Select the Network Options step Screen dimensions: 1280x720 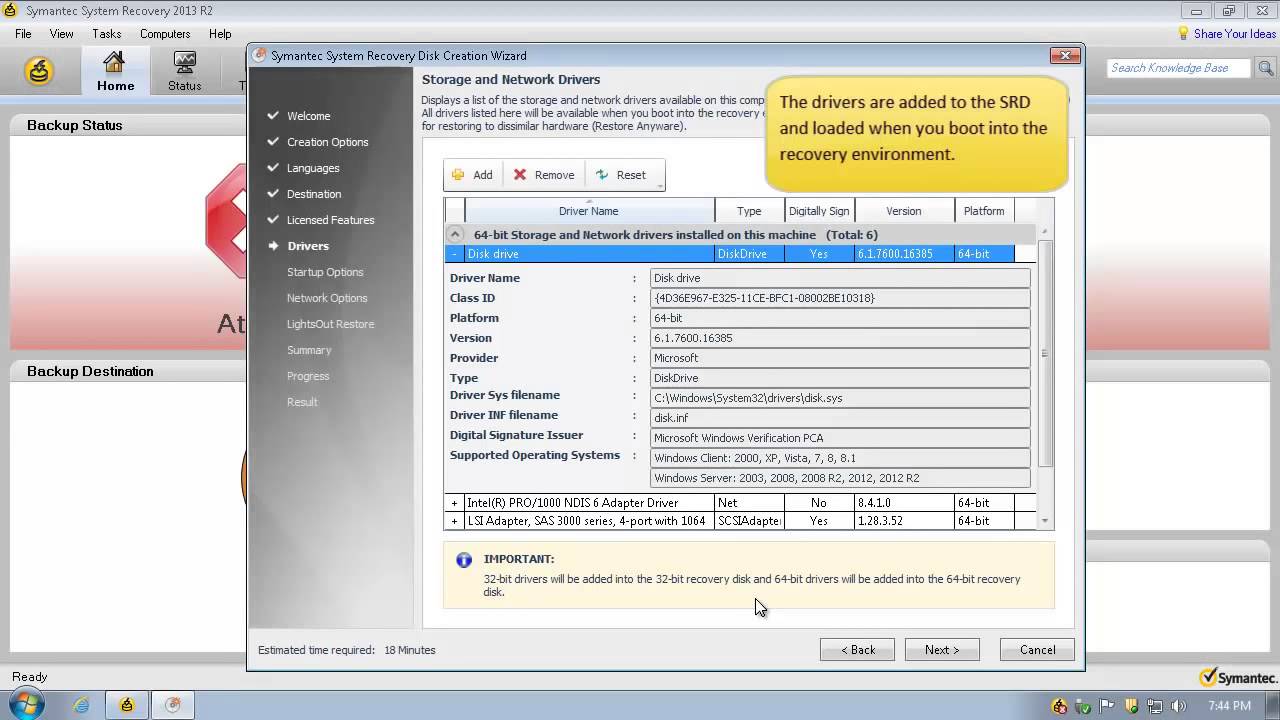(327, 298)
